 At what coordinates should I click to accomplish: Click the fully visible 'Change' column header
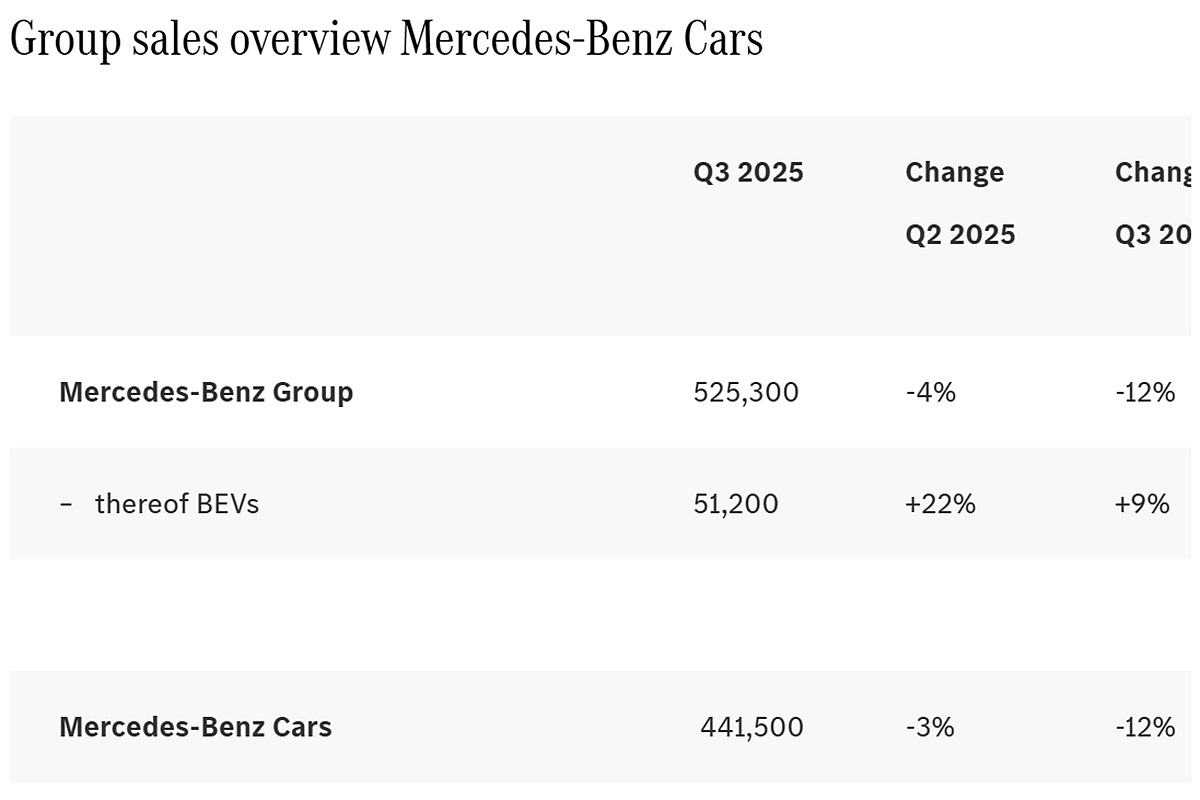tap(954, 172)
